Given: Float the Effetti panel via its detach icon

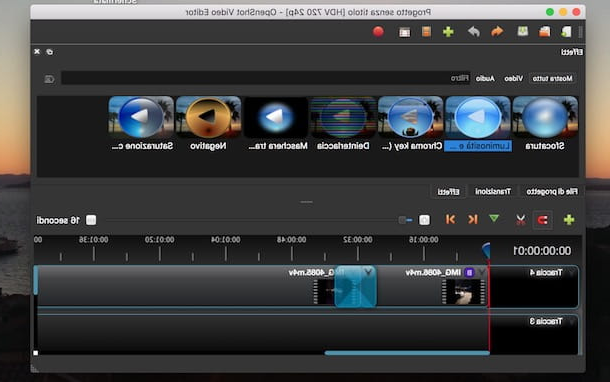Looking at the screenshot, I should point(49,52).
